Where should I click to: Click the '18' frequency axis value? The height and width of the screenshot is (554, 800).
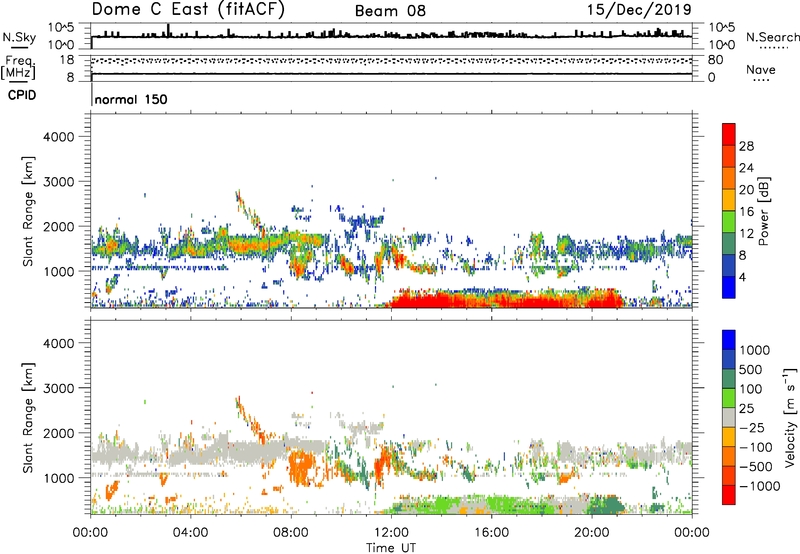(67, 60)
